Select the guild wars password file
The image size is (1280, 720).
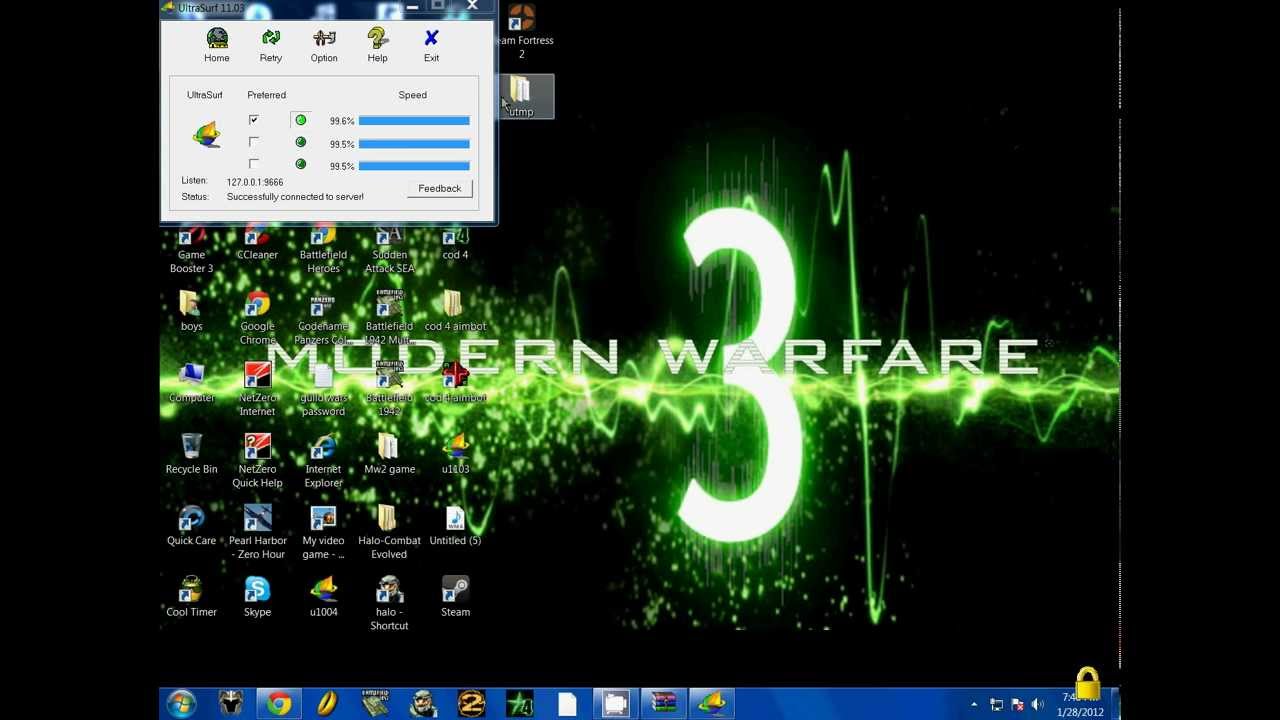tap(323, 390)
